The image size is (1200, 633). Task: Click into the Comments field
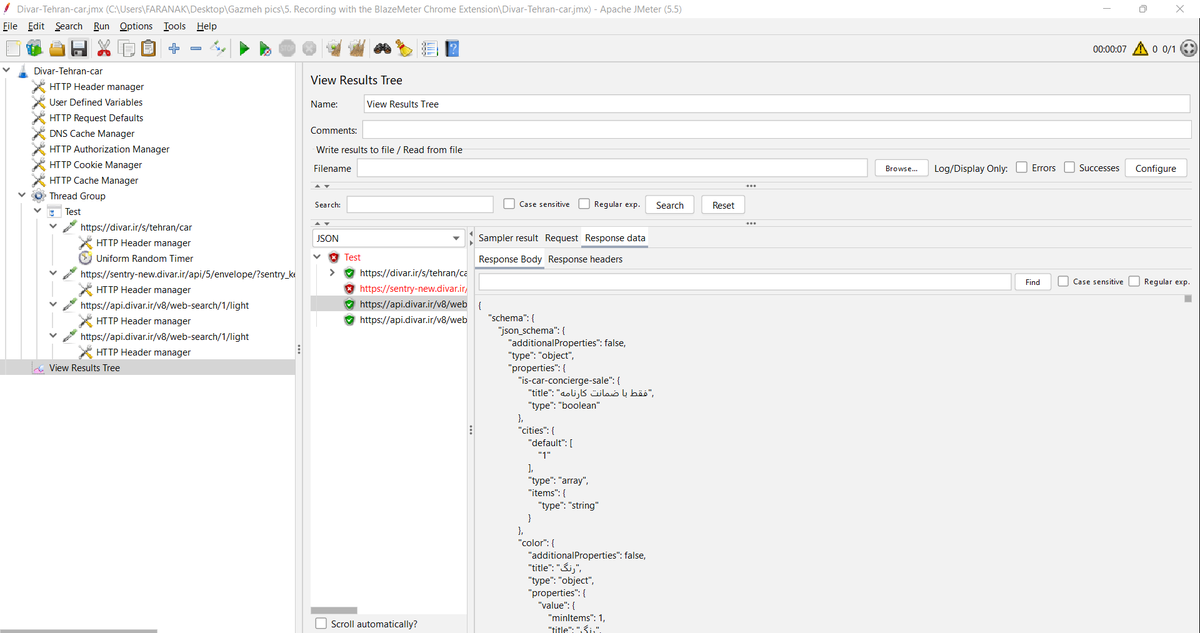(776, 130)
